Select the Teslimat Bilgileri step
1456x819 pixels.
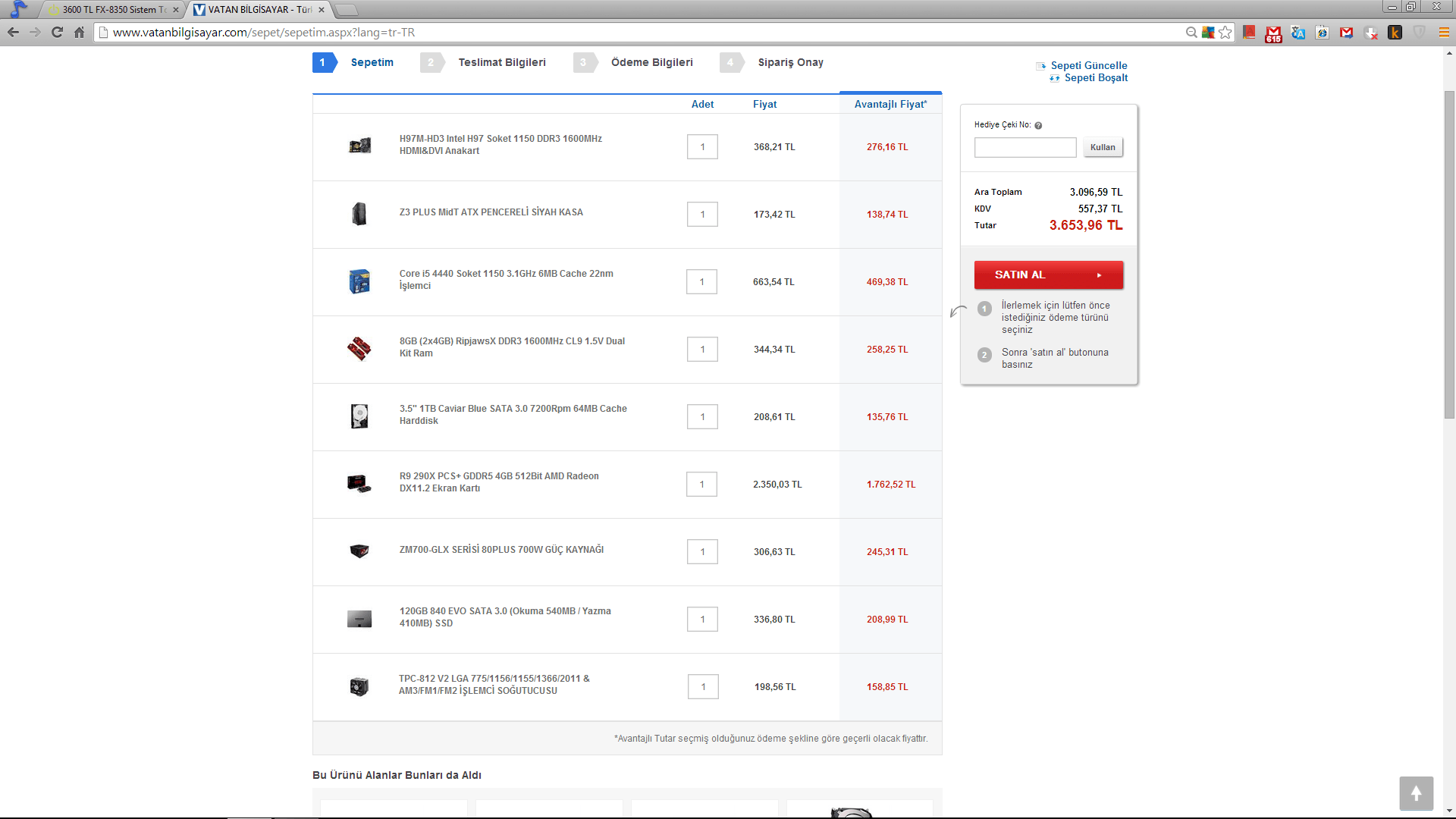coord(501,62)
